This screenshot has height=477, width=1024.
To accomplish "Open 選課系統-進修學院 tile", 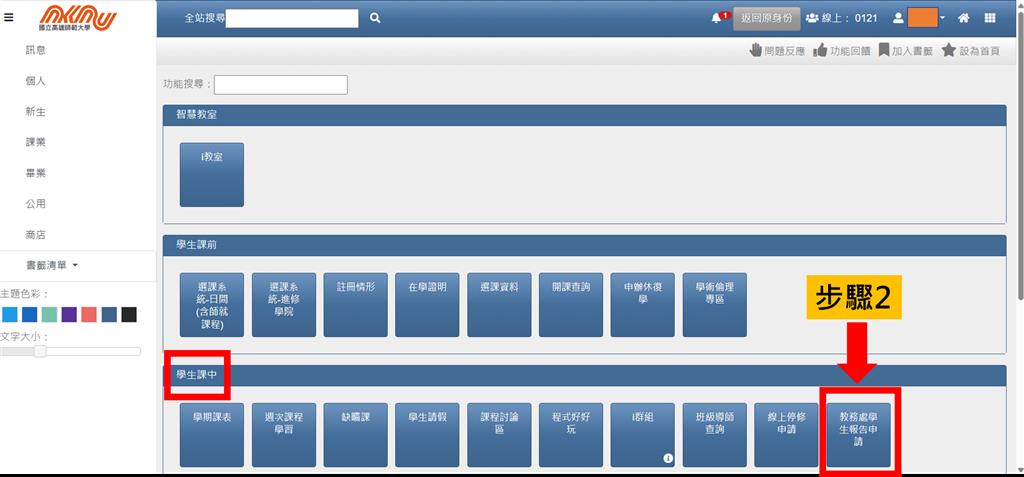I will (283, 305).
